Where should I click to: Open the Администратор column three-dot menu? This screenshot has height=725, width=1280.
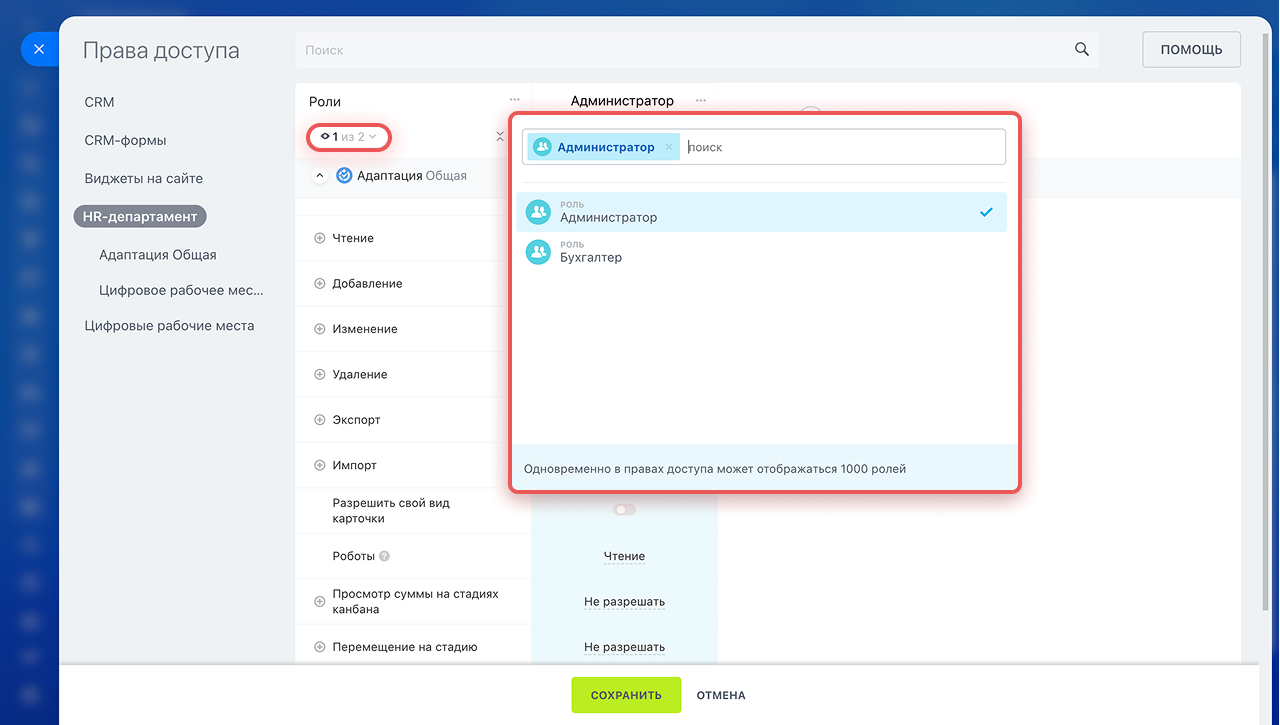pyautogui.click(x=701, y=100)
